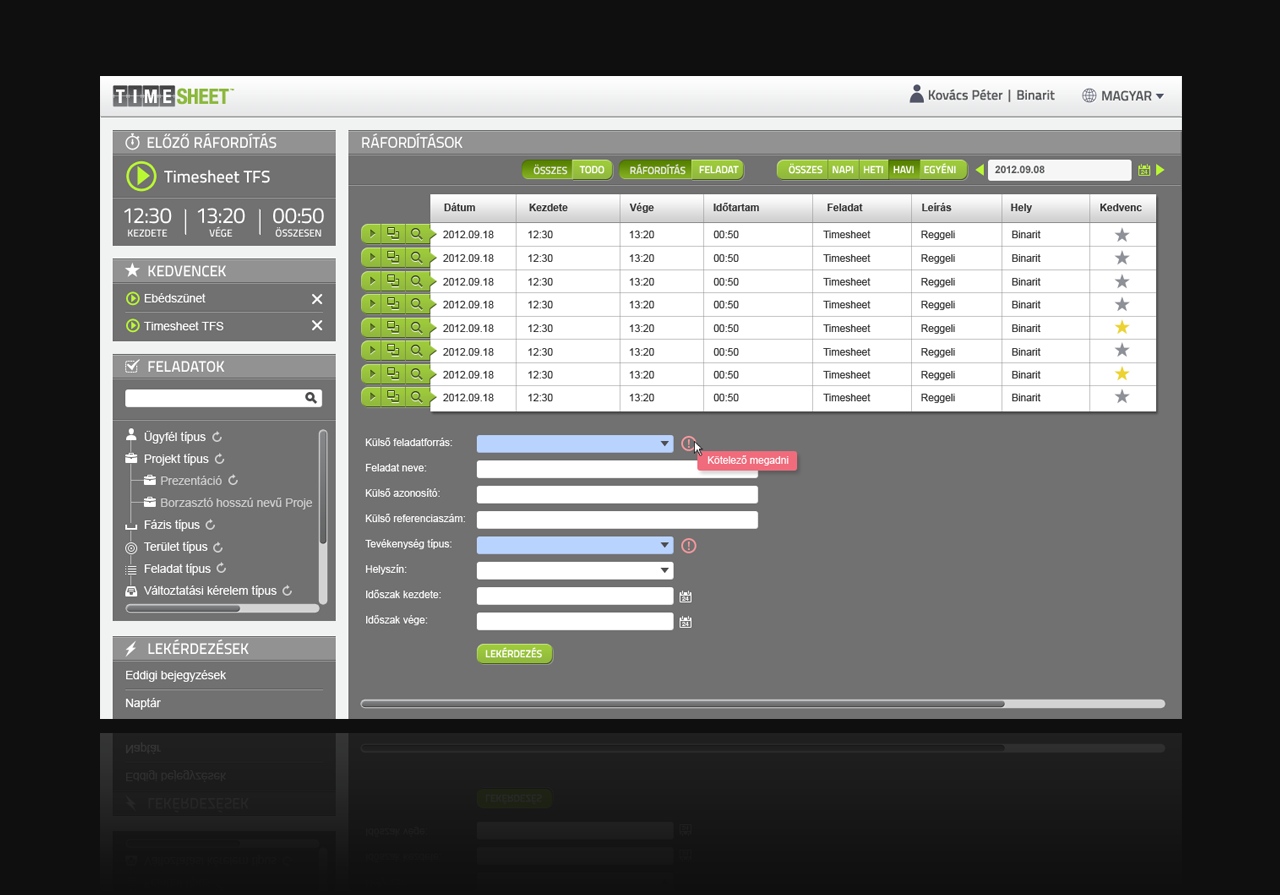Refresh the Ügyfél típus tree node
This screenshot has height=895, width=1280.
(x=217, y=437)
